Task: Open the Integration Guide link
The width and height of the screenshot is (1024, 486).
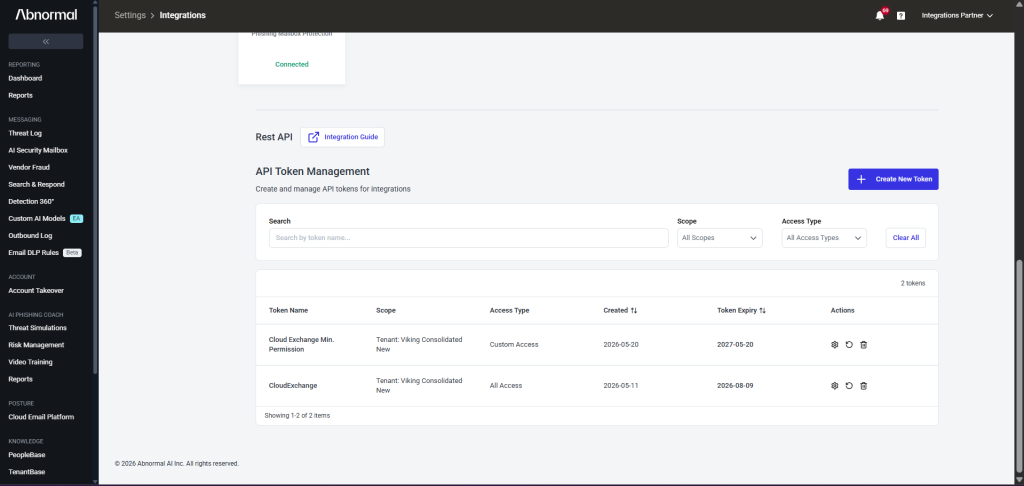Action: pyautogui.click(x=342, y=137)
